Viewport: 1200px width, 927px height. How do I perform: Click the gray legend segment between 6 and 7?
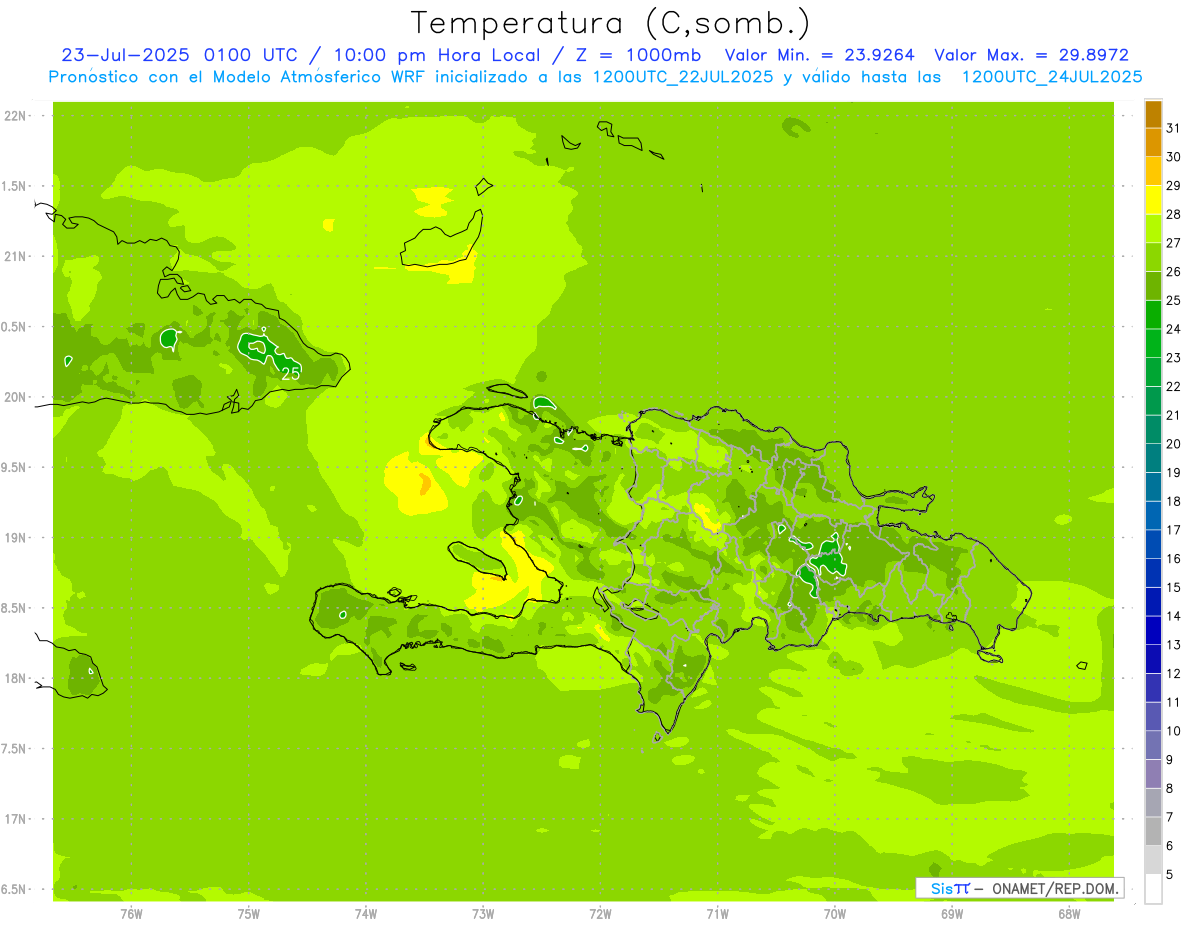point(1153,831)
